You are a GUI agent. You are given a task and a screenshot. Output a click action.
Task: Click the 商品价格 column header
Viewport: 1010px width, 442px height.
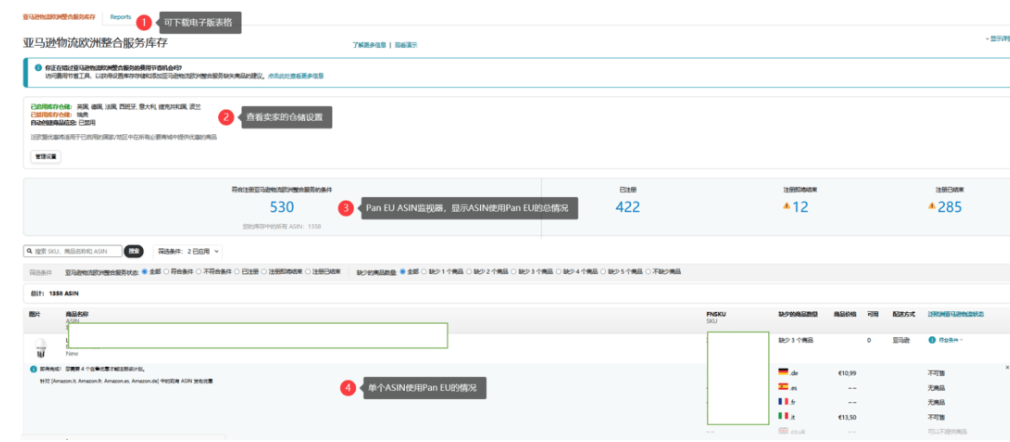tap(845, 314)
